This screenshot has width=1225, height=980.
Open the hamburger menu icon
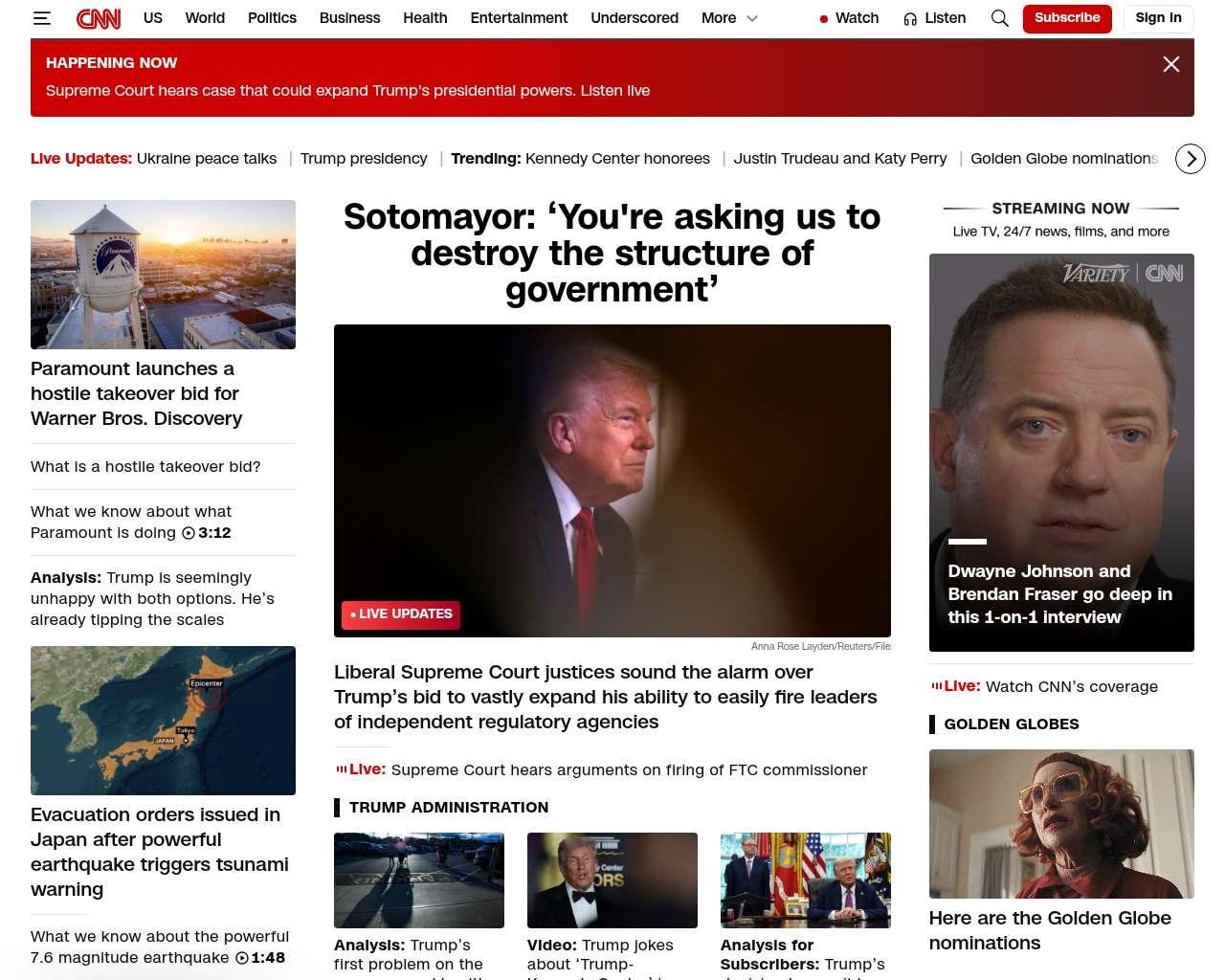(41, 18)
